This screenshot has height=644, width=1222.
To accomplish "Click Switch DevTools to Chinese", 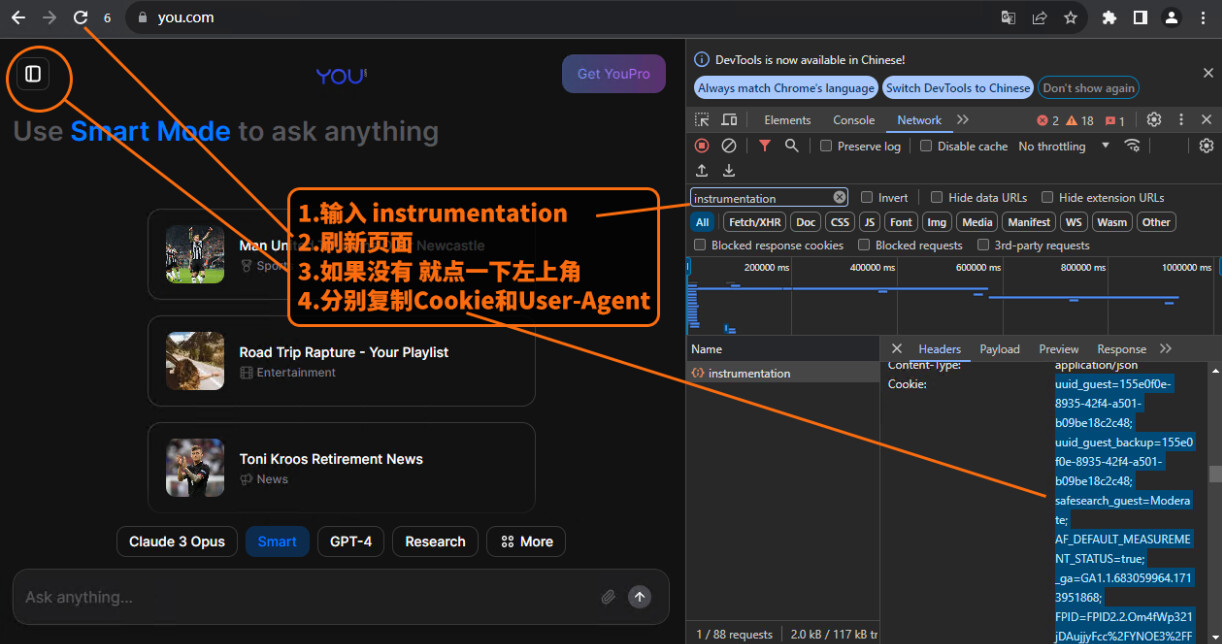I will pos(957,88).
